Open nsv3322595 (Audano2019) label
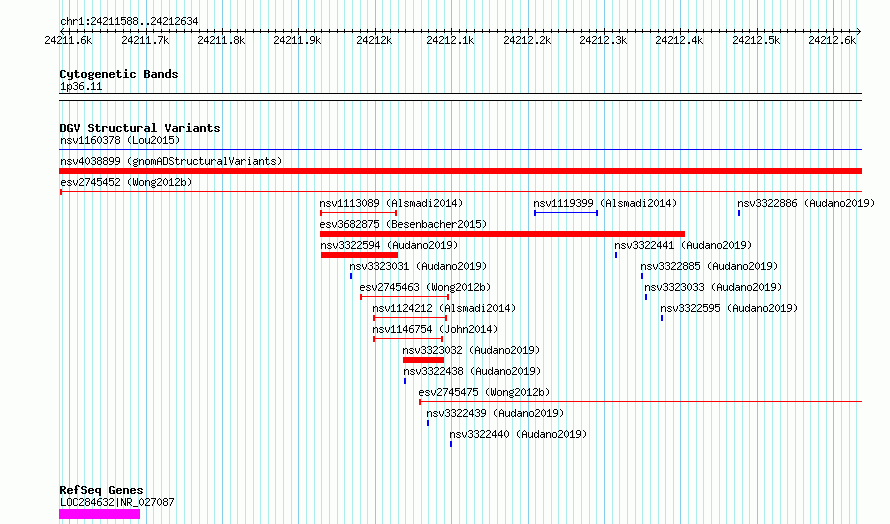 729,308
